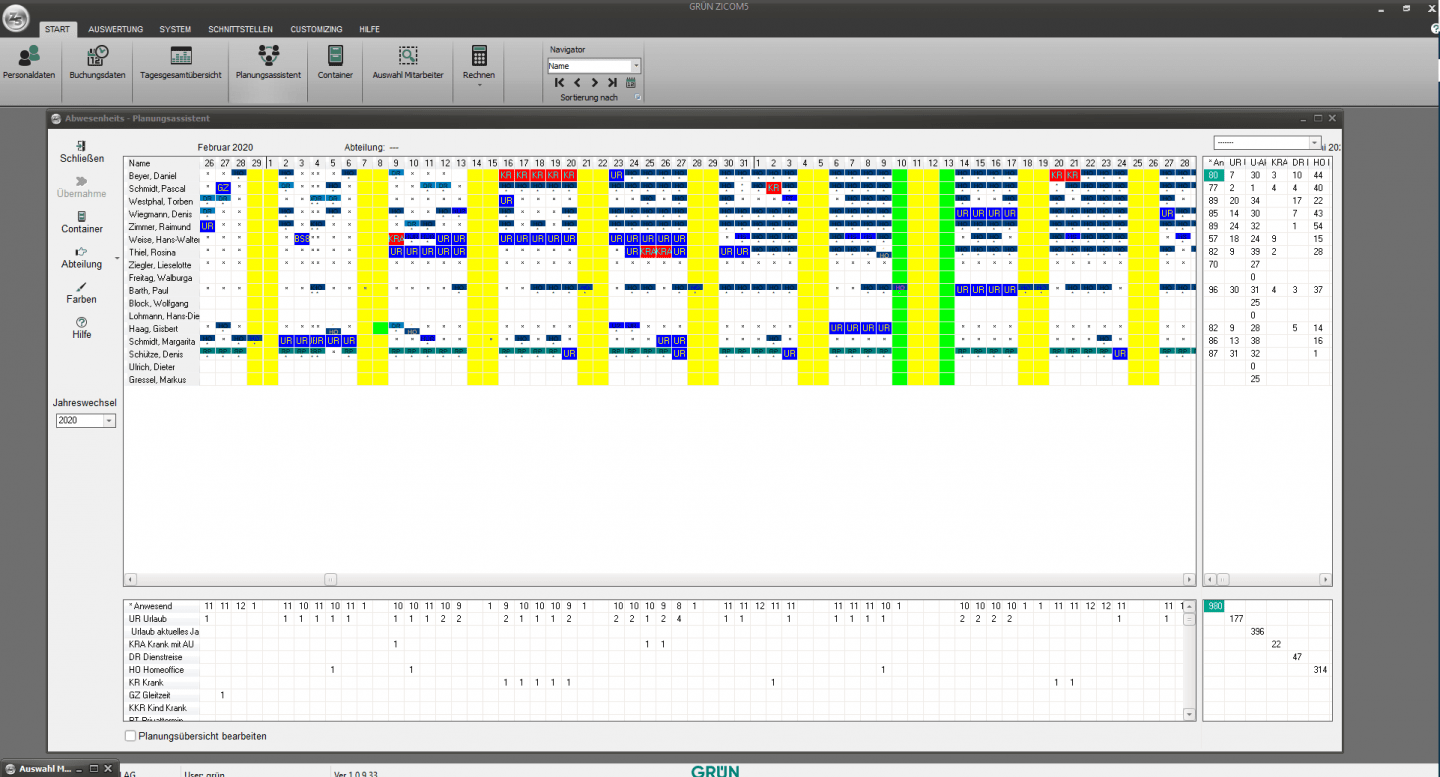Open the Rechnen calculator tool
The height and width of the screenshot is (777, 1440).
coord(479,64)
